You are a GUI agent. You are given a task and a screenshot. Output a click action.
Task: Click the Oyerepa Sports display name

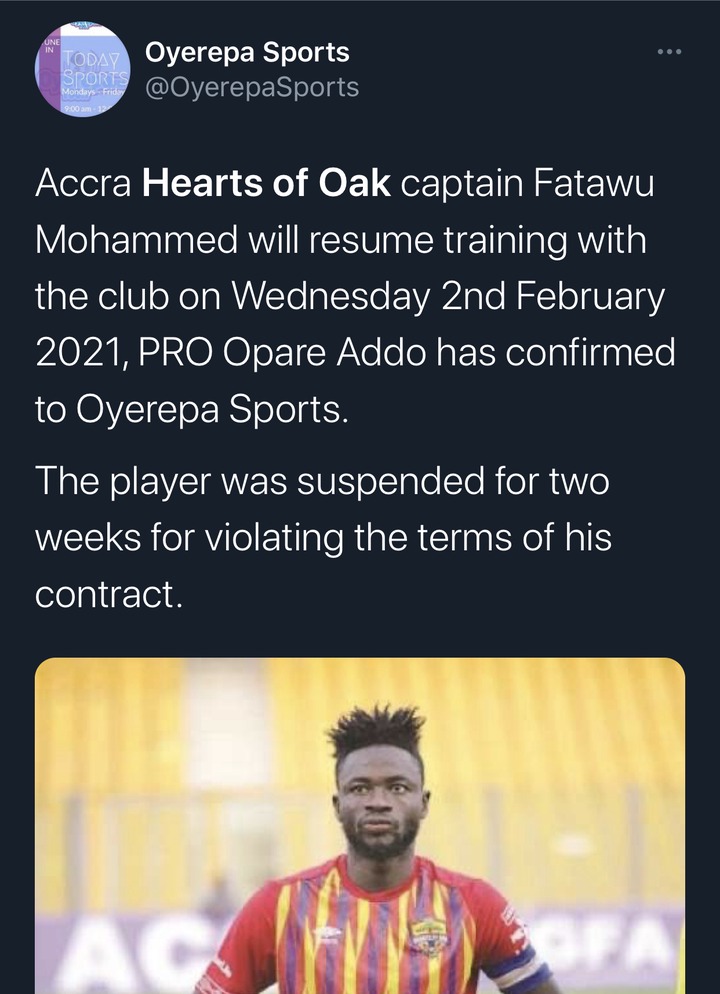(247, 53)
